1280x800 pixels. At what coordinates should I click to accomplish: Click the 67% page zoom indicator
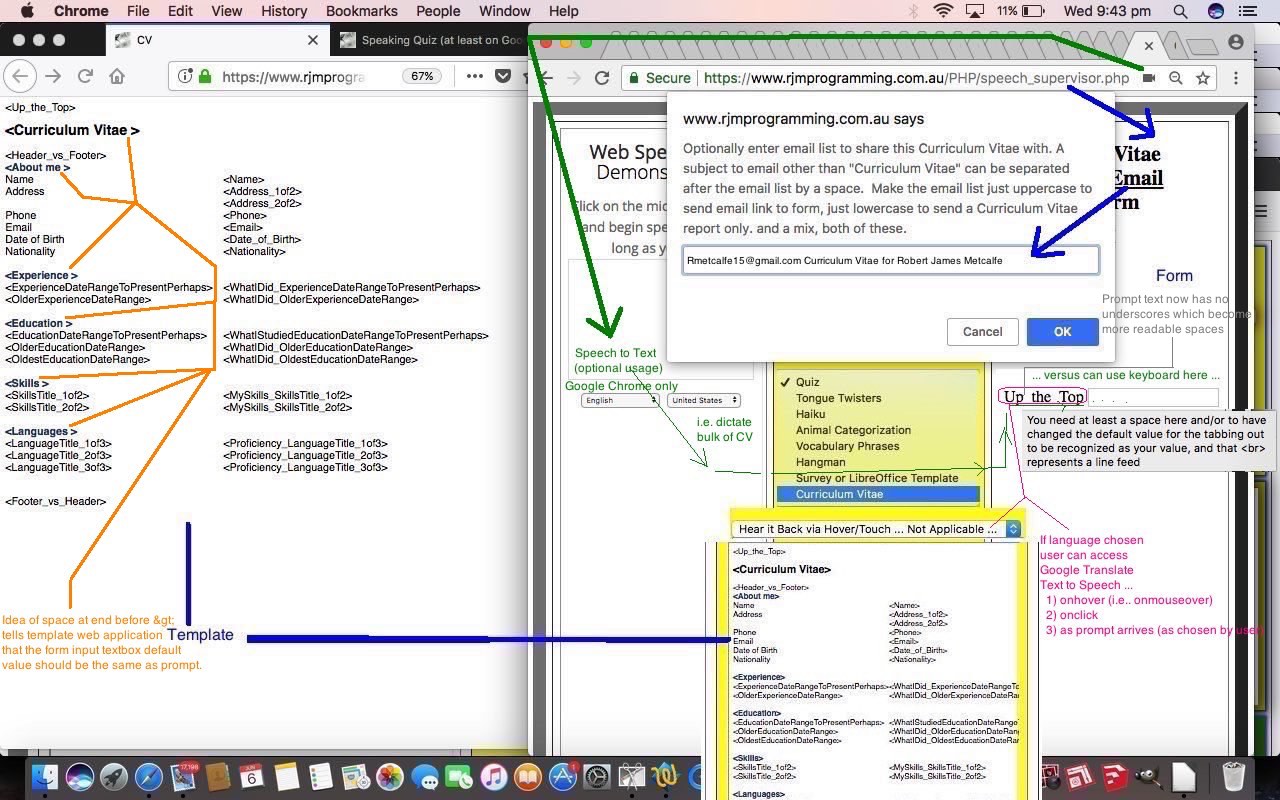coord(424,75)
